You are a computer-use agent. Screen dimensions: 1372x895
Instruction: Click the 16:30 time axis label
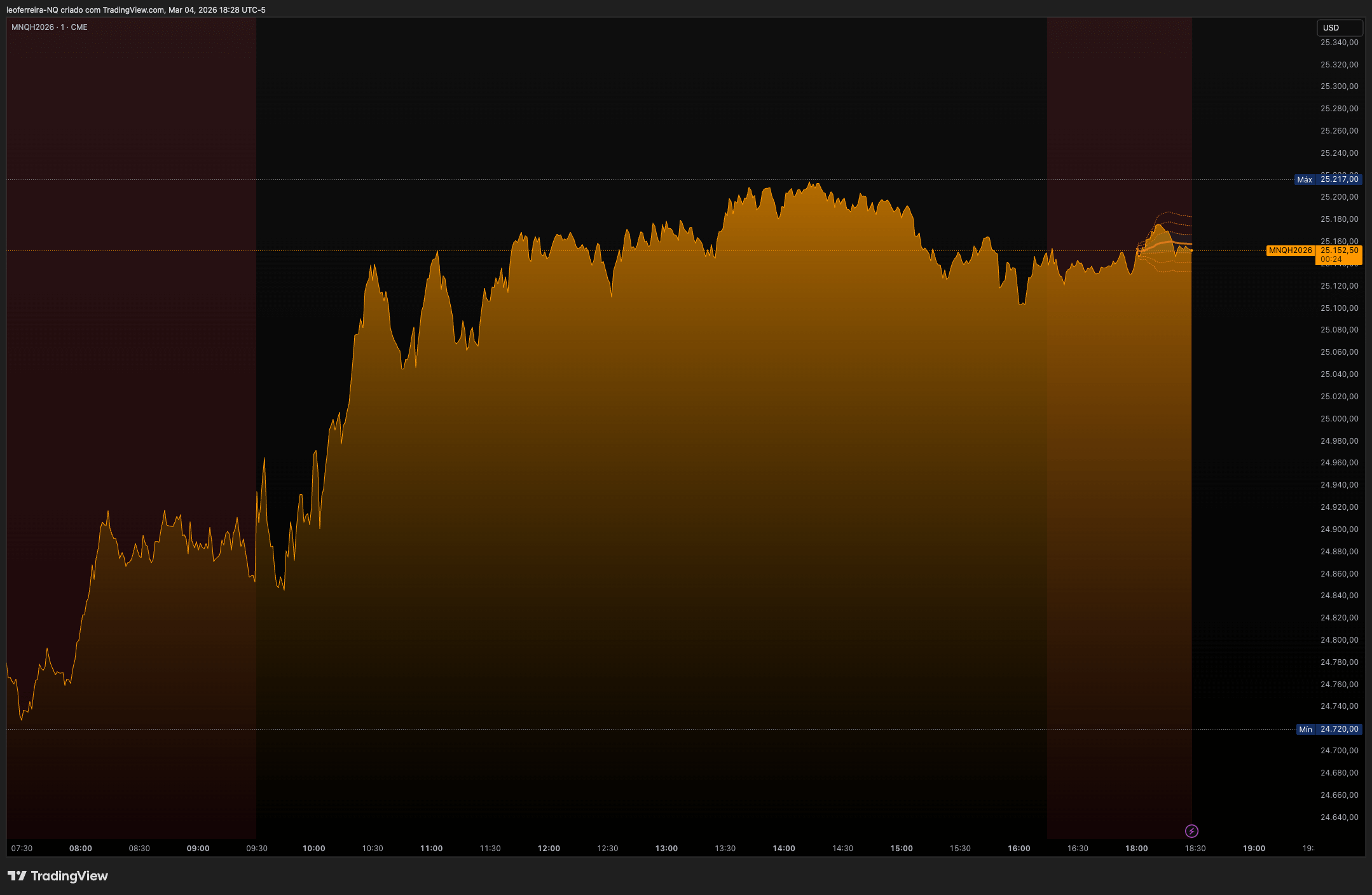(1078, 849)
